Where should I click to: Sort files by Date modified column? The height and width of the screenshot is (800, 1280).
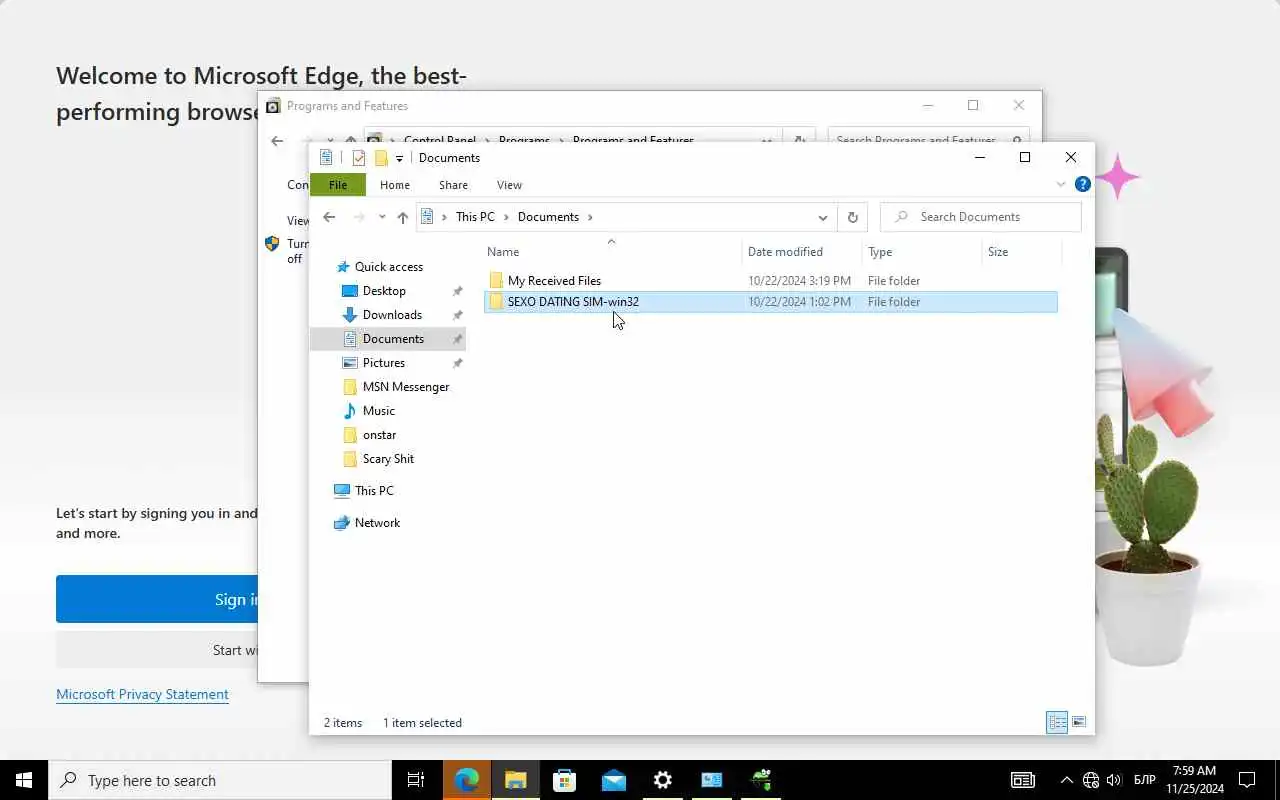coord(802,252)
